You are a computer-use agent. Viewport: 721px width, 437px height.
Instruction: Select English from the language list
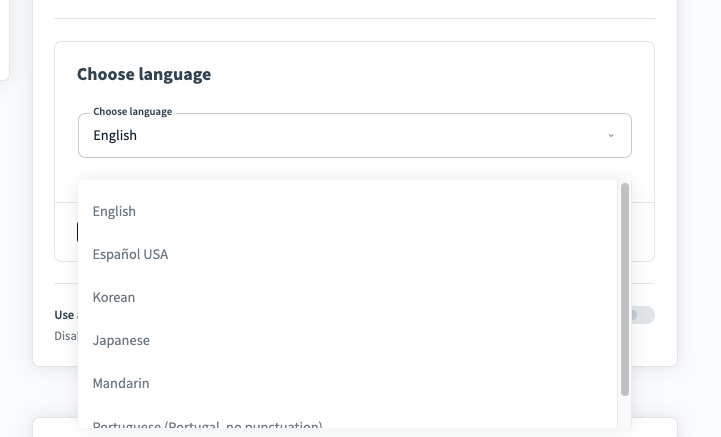tap(114, 212)
